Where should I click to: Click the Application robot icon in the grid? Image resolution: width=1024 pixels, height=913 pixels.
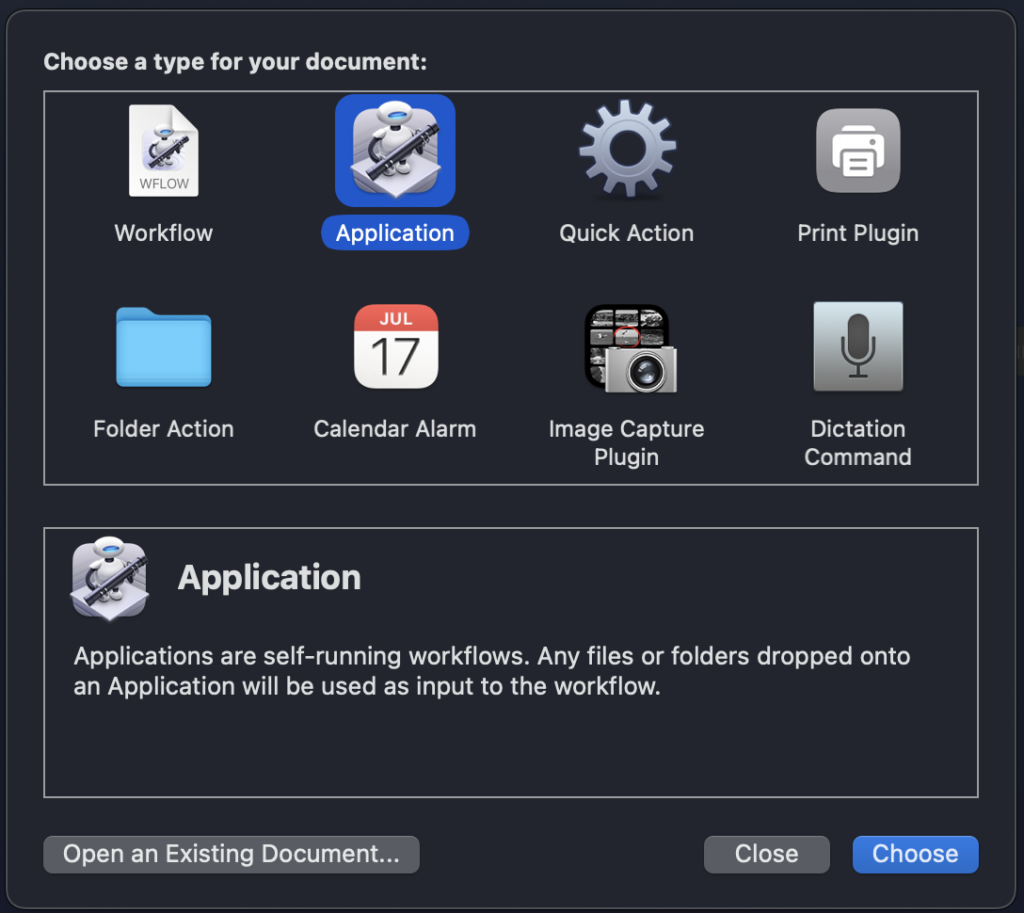tap(395, 150)
